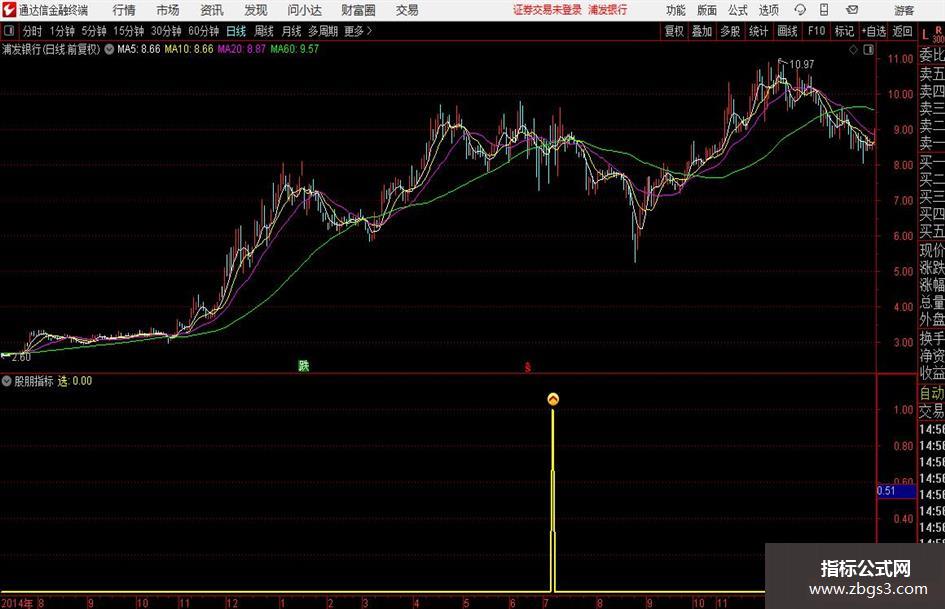945x609 pixels.
Task: Open the 市场 menu
Action: point(168,10)
